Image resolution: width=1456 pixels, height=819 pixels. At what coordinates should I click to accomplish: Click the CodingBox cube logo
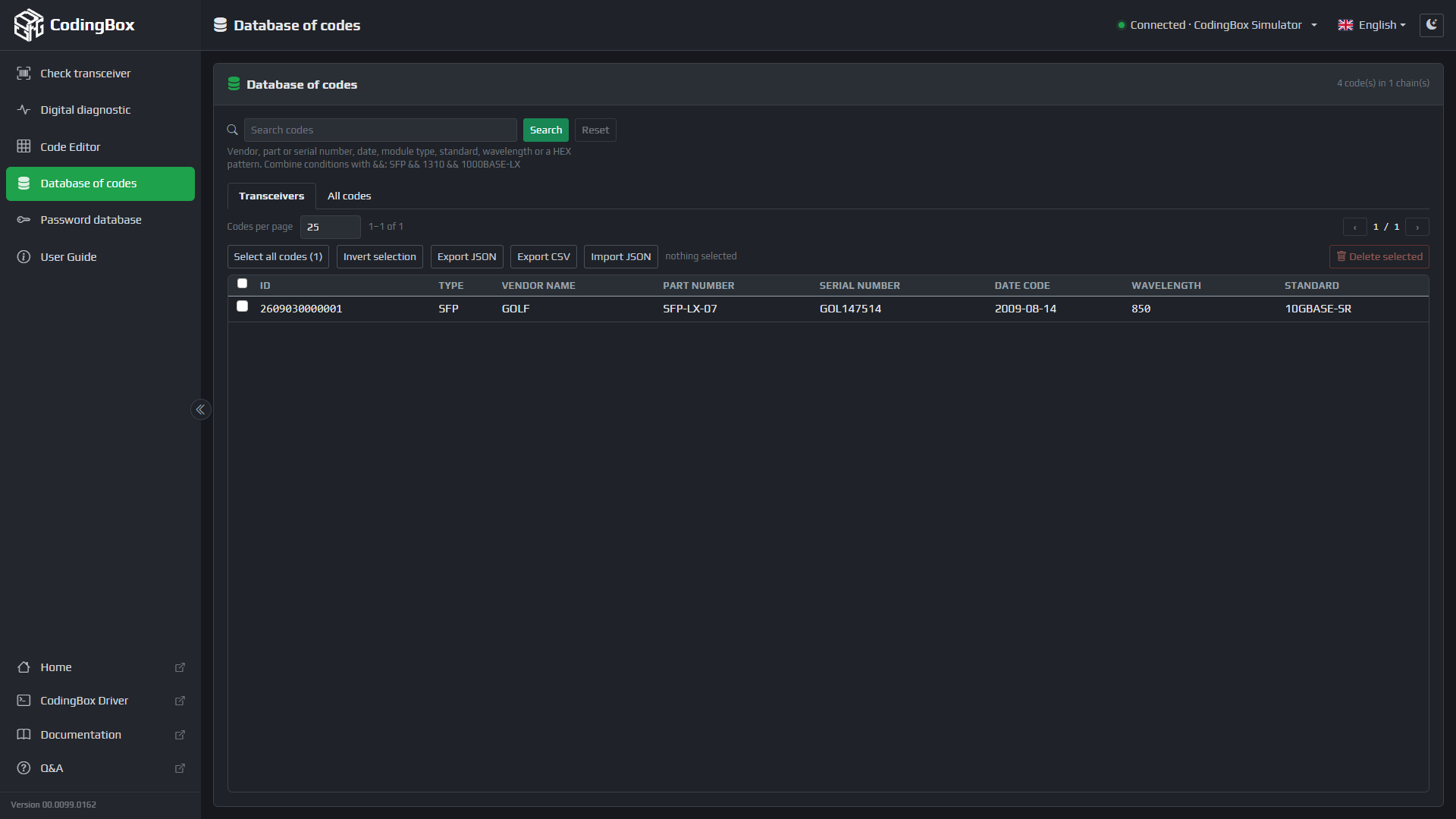[29, 25]
